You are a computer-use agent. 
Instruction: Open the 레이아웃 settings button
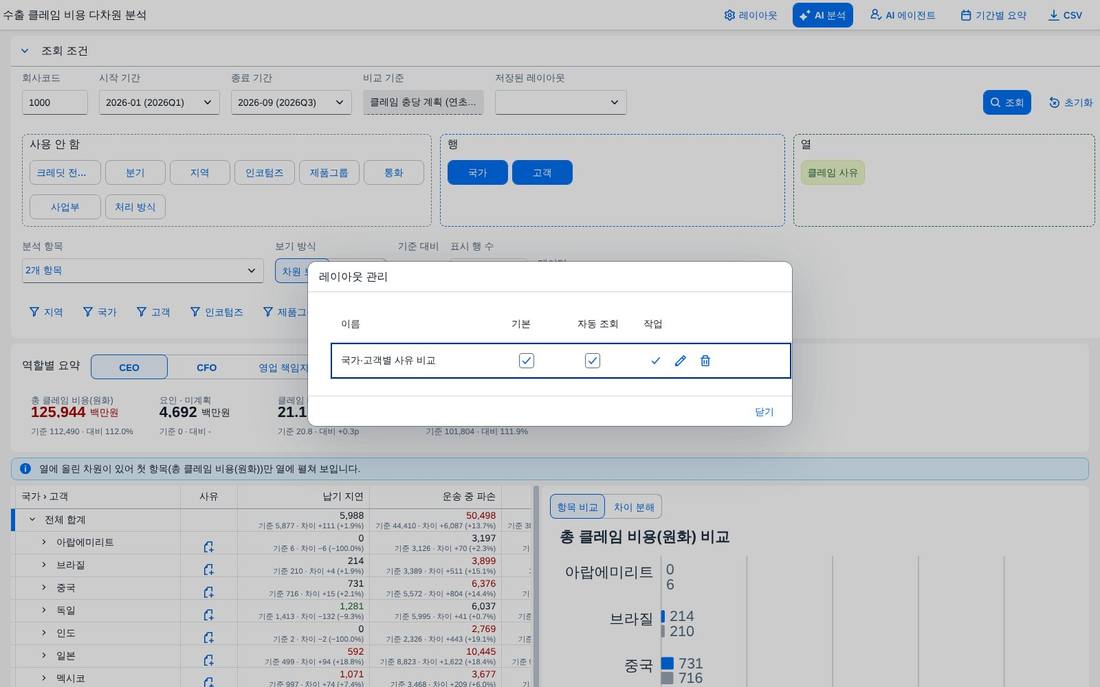pos(751,15)
